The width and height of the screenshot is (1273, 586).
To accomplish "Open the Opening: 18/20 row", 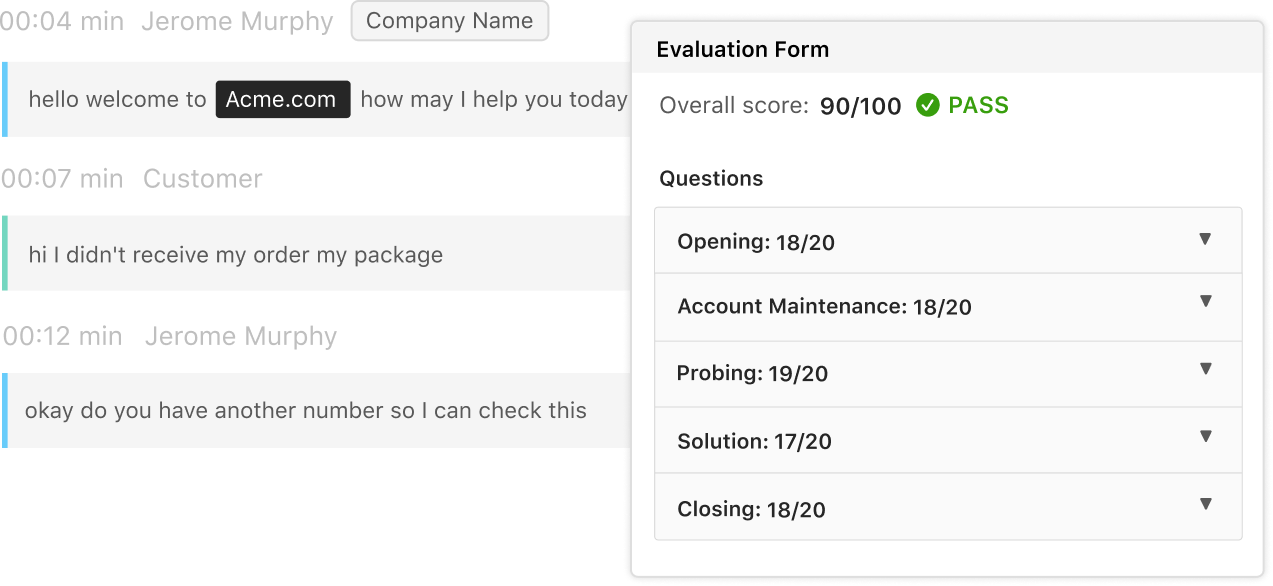I will coord(948,241).
